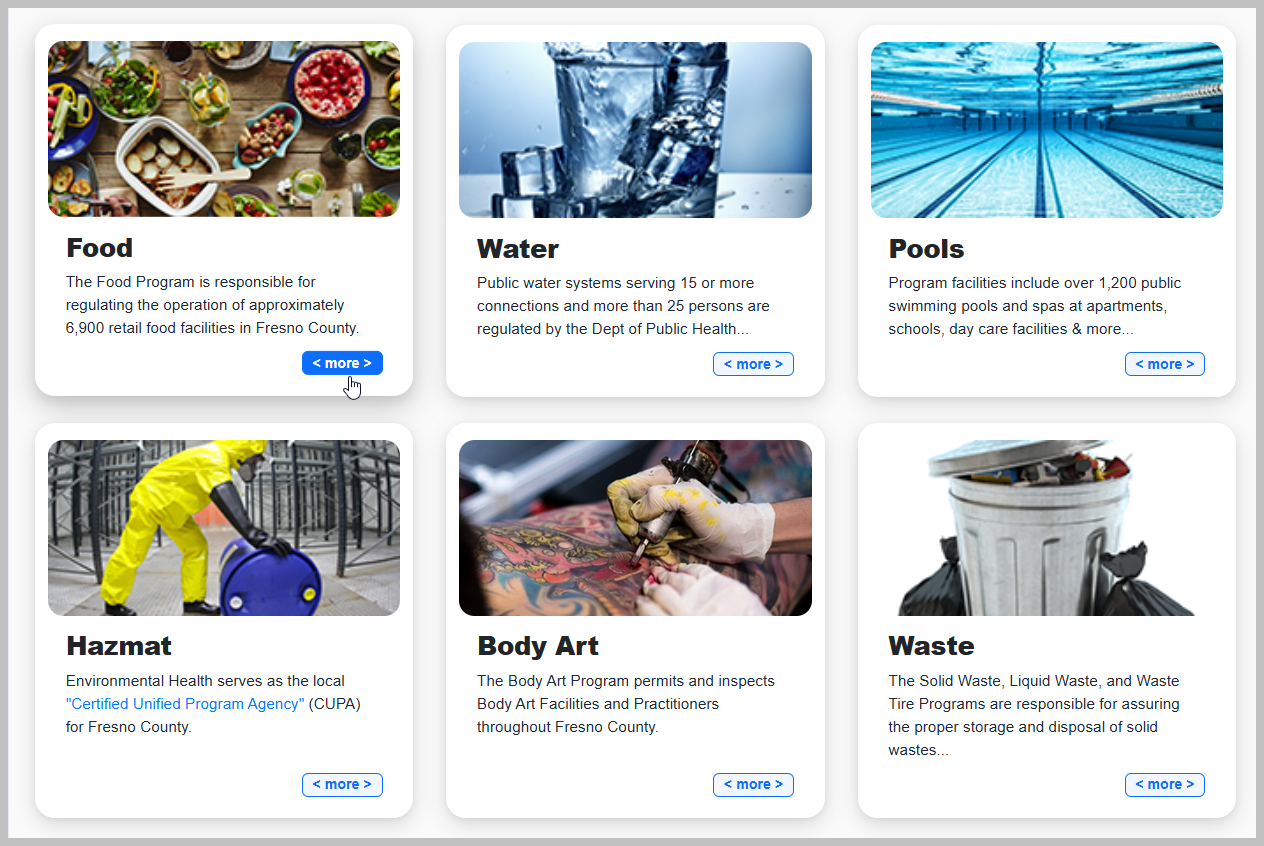Viewport: 1264px width, 846px height.
Task: Open more info for Water
Action: pos(753,364)
